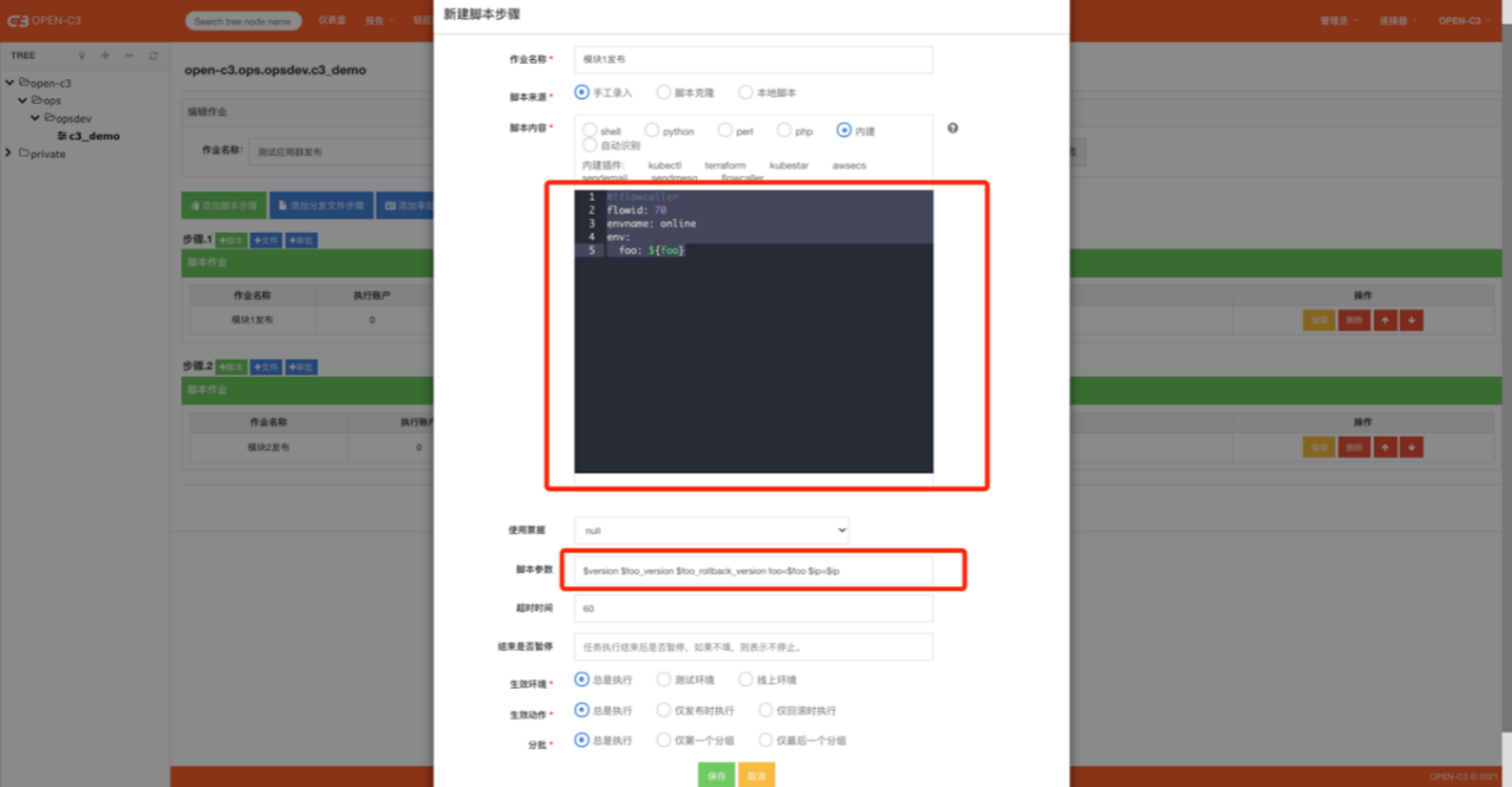Click the 超时时间 field showing 60
The width and height of the screenshot is (1512, 787).
tap(753, 609)
